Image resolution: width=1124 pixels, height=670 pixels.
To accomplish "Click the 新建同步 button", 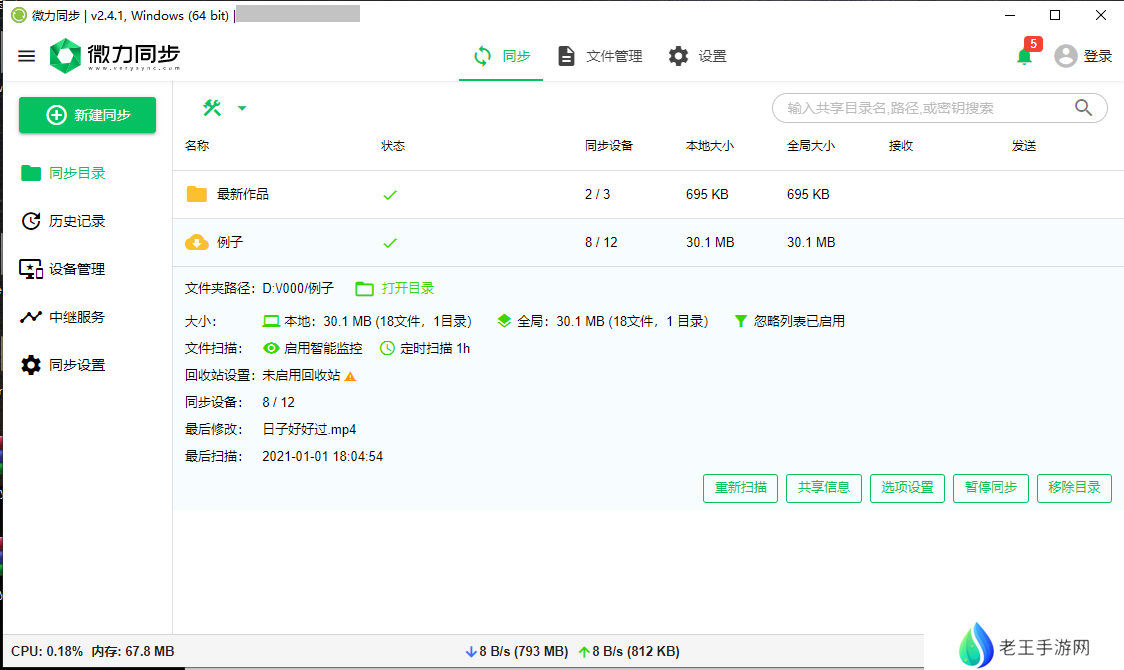I will pos(88,115).
